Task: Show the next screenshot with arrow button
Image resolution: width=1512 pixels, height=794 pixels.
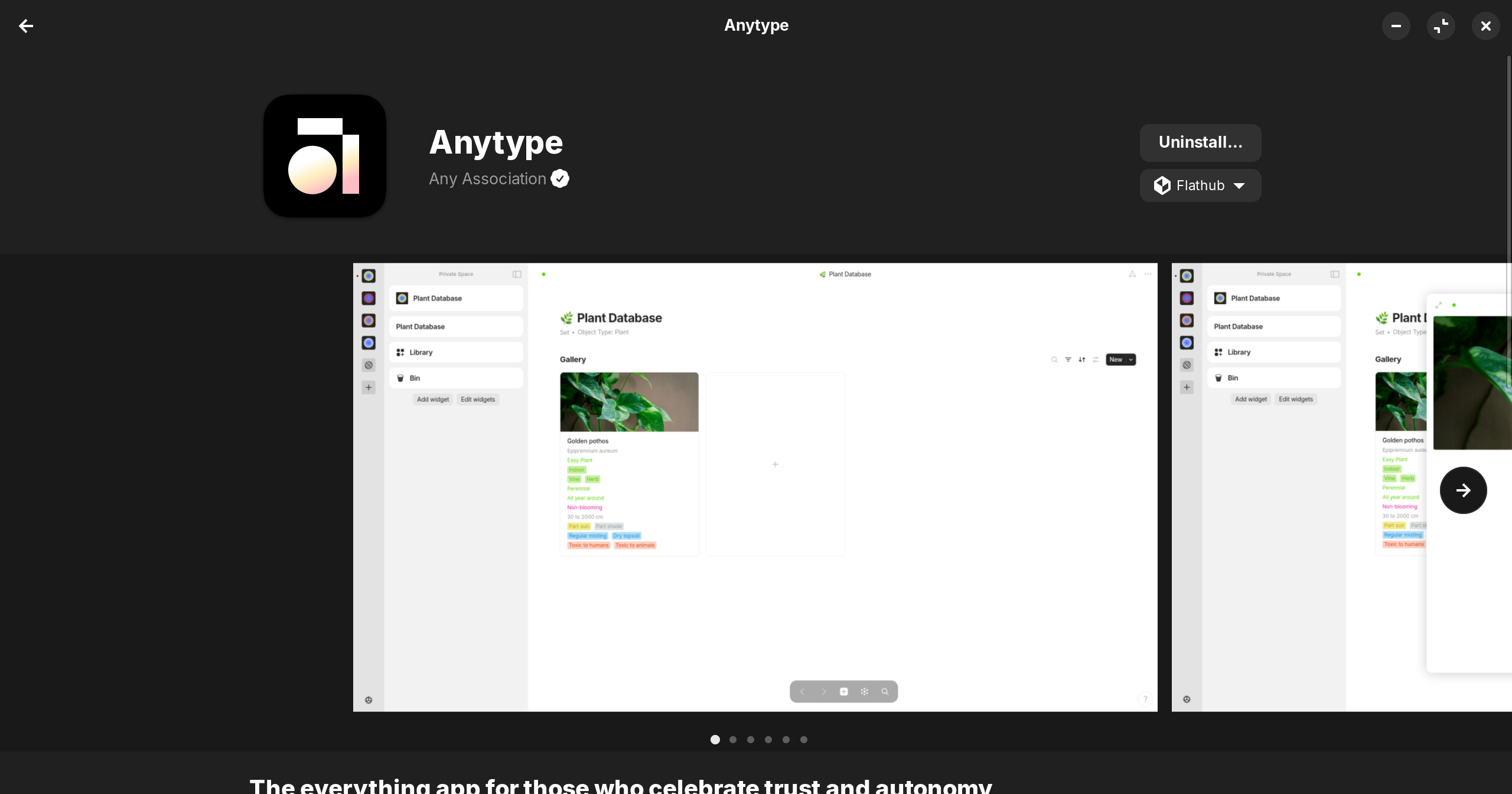Action: (x=1463, y=490)
